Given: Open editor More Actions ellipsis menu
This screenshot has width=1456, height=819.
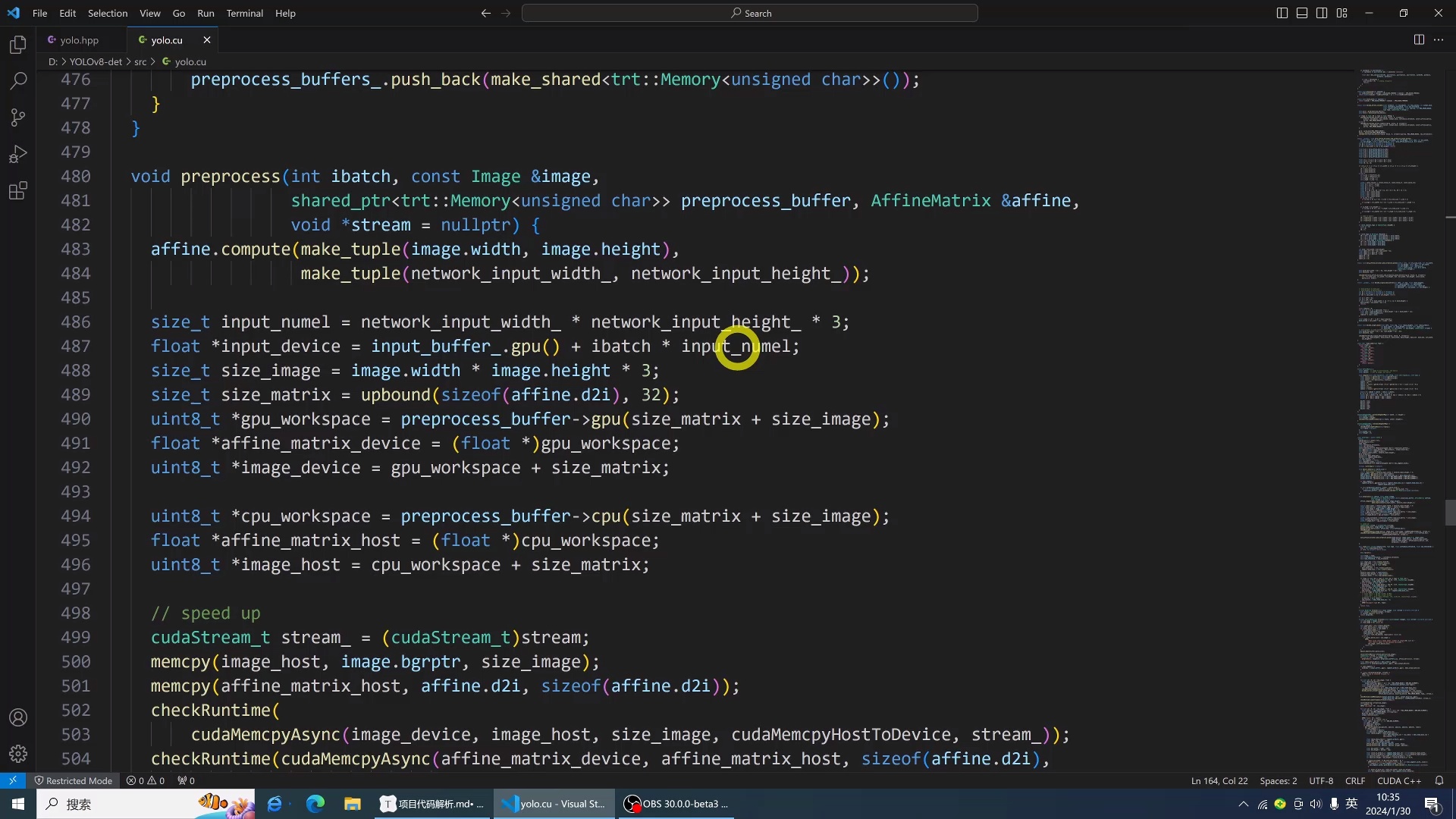Looking at the screenshot, I should coord(1439,40).
